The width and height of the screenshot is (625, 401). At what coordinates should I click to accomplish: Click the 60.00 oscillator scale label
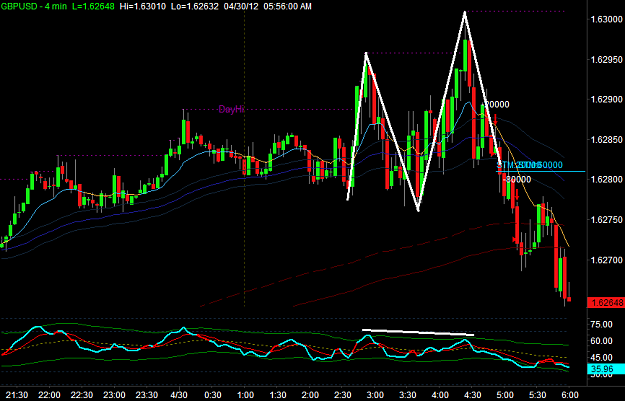(x=601, y=341)
